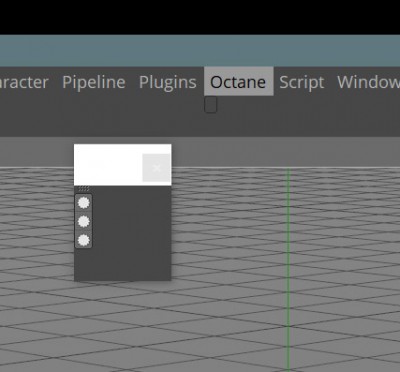Close the floating palette with the X button
The width and height of the screenshot is (400, 372).
coord(156,168)
